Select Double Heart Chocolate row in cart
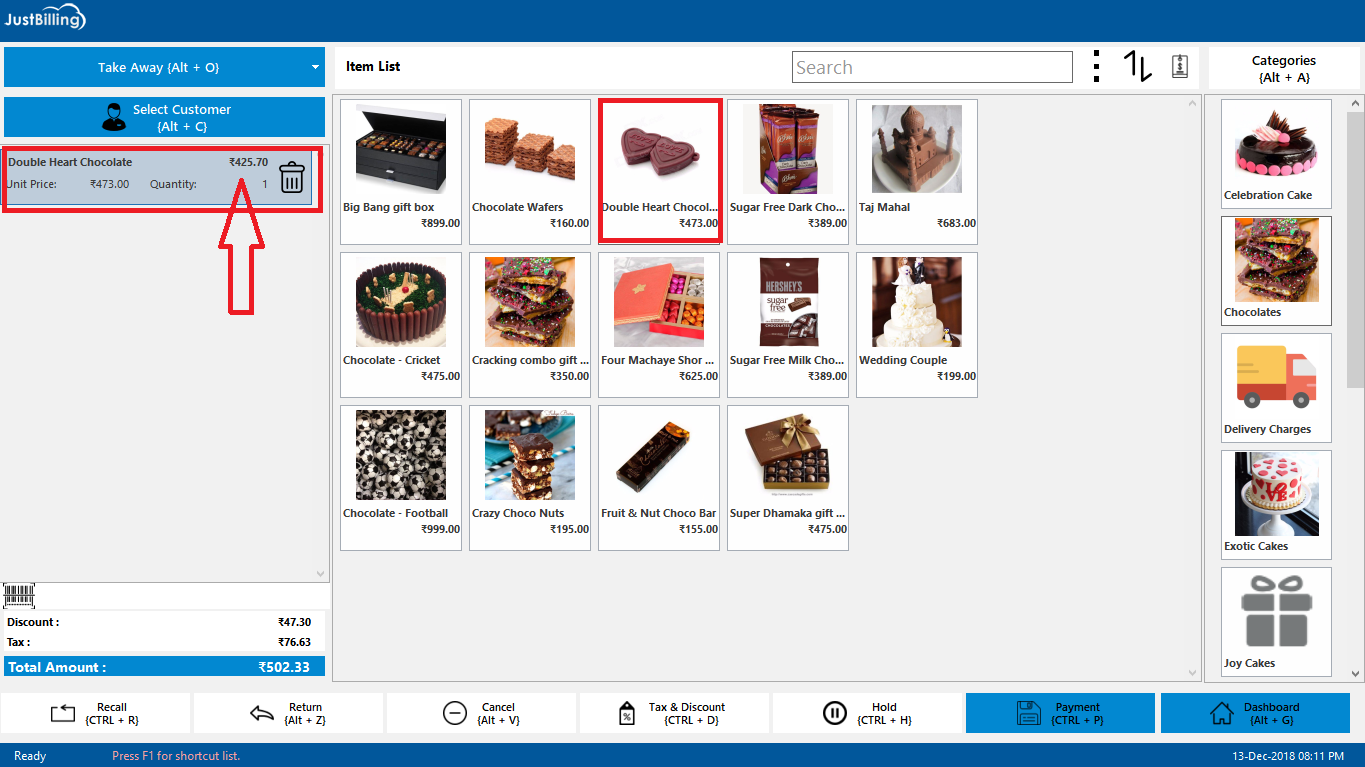This screenshot has height=767, width=1365. pyautogui.click(x=158, y=178)
